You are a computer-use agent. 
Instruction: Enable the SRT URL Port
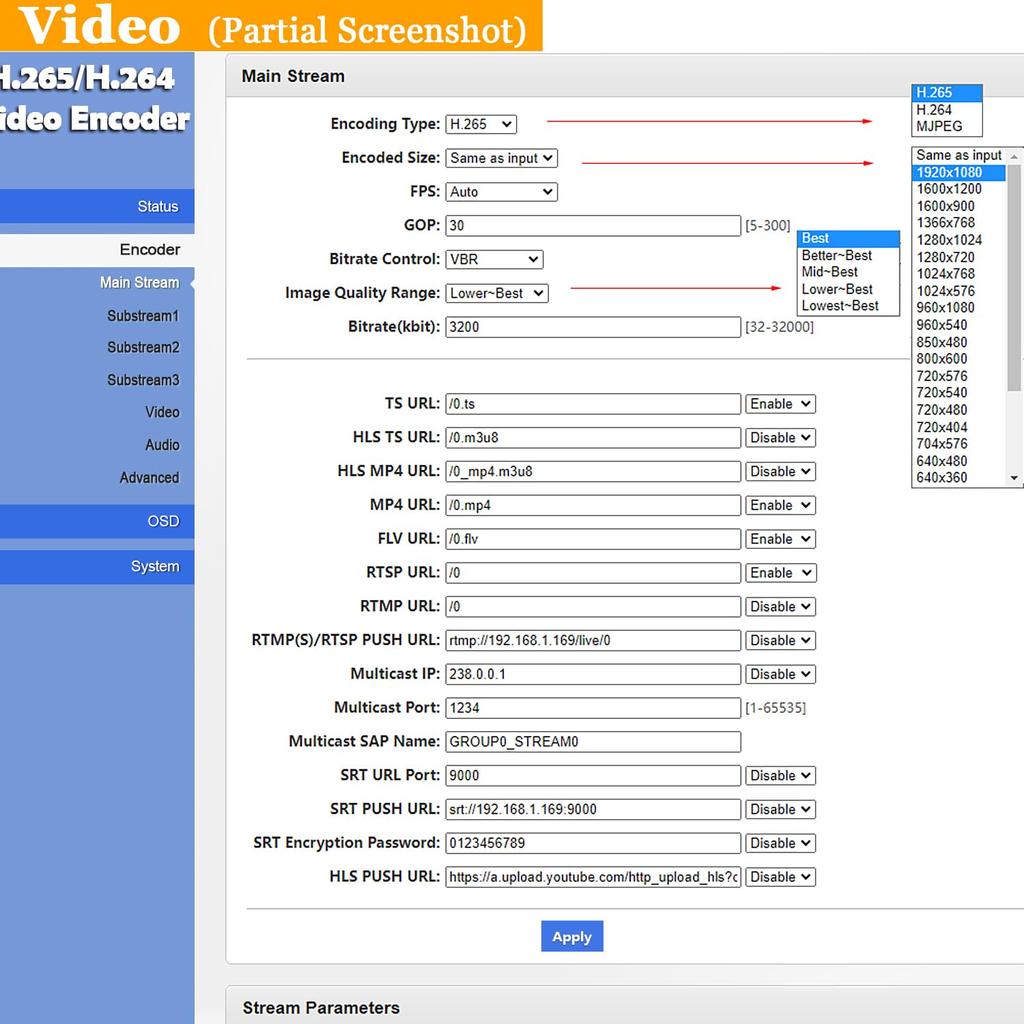(x=780, y=775)
